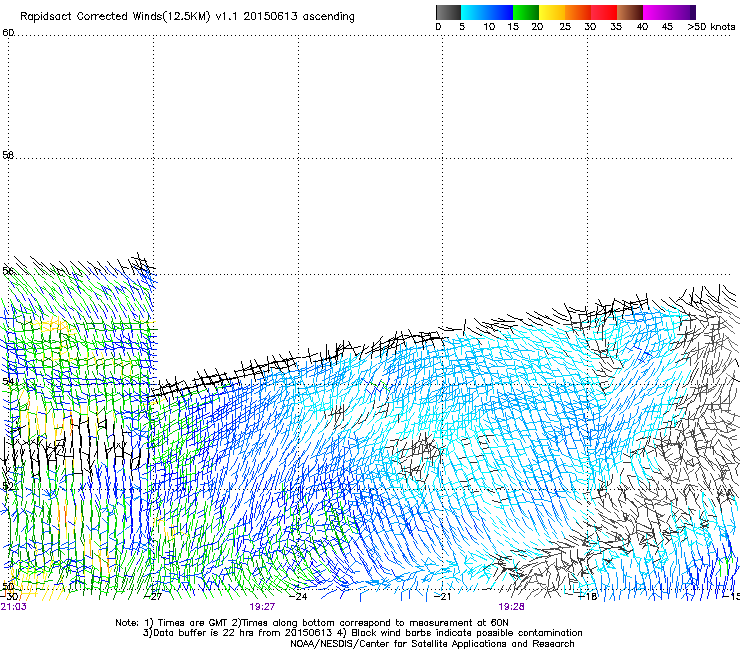The height and width of the screenshot is (650, 740).
Task: Click the longitude label '-27' on bottom axis
Action: point(153,597)
